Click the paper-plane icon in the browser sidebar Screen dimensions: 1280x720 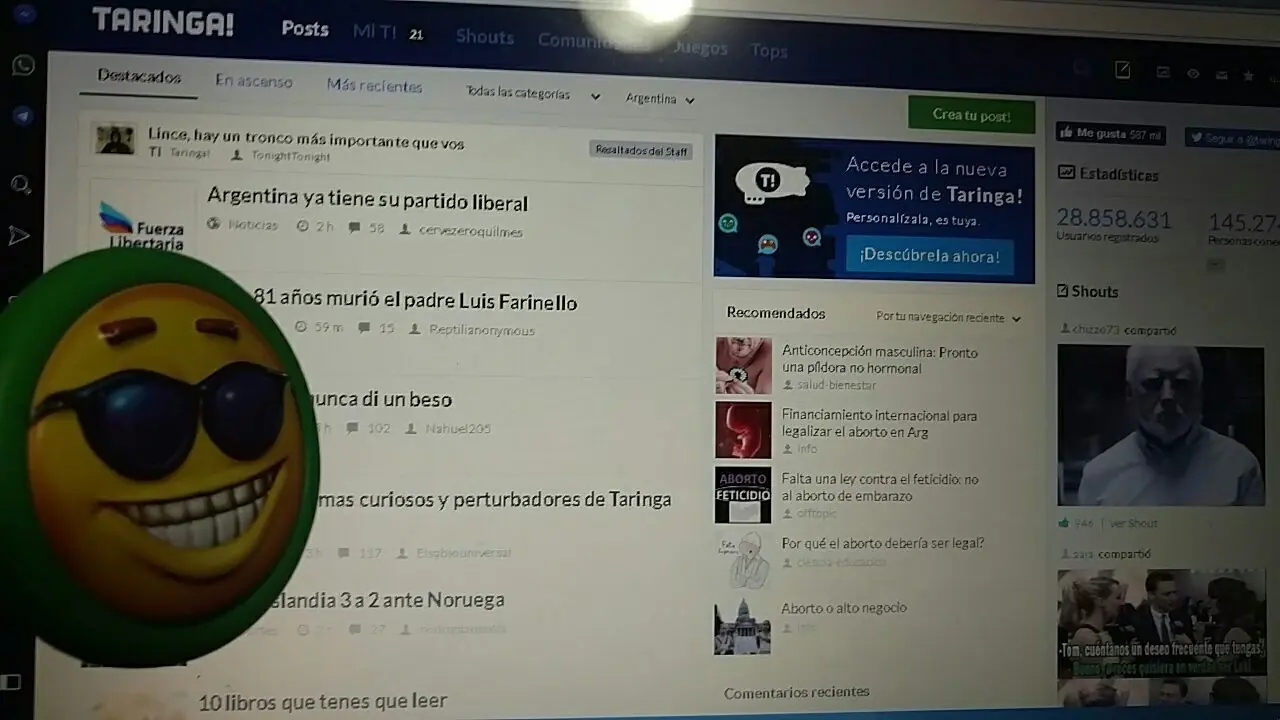[x=19, y=236]
